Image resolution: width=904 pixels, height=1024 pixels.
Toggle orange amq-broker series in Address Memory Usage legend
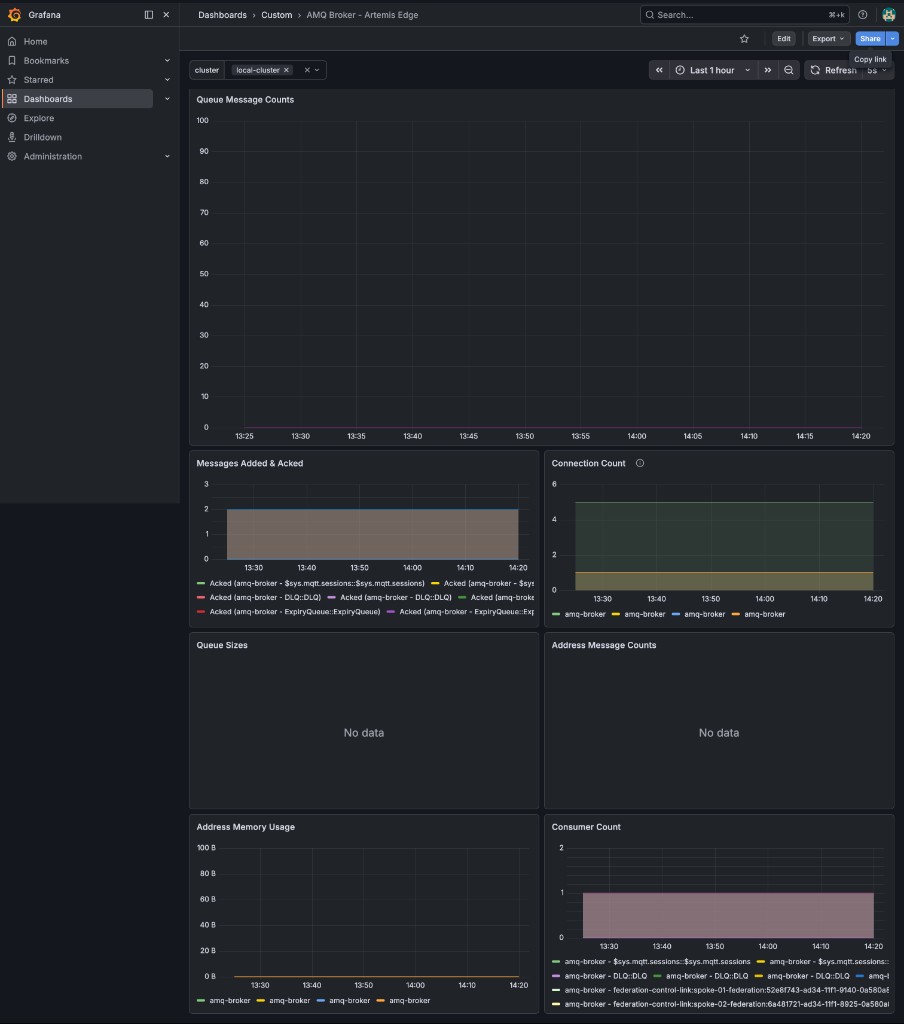point(410,1000)
